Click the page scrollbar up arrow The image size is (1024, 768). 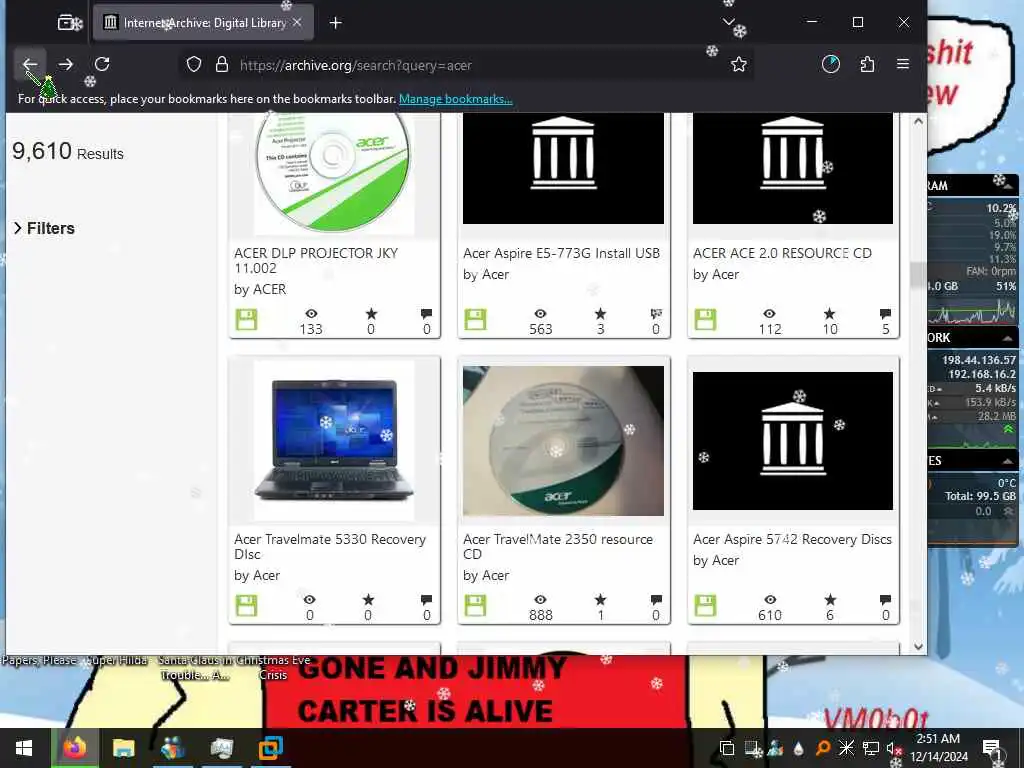(x=918, y=121)
